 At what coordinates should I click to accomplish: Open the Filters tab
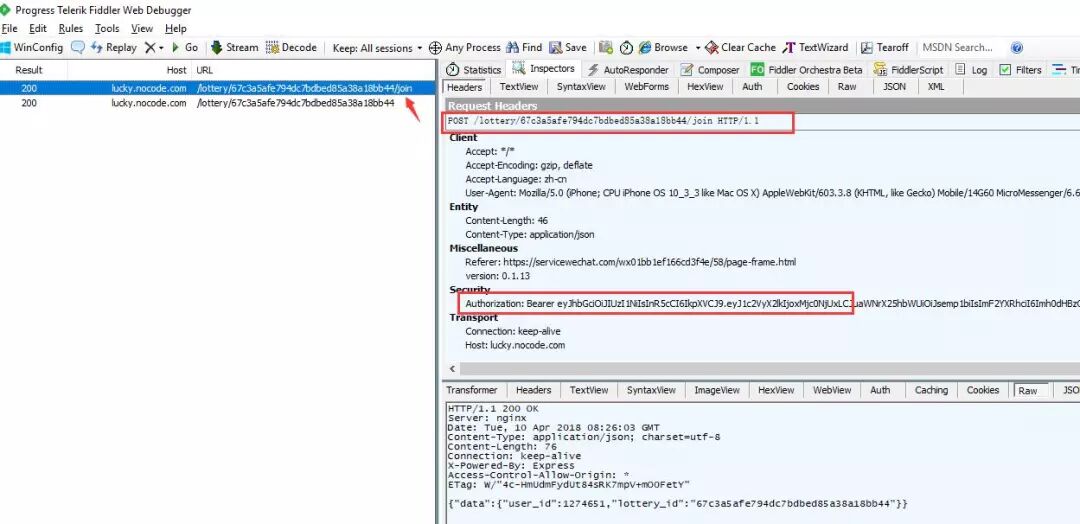click(1021, 70)
